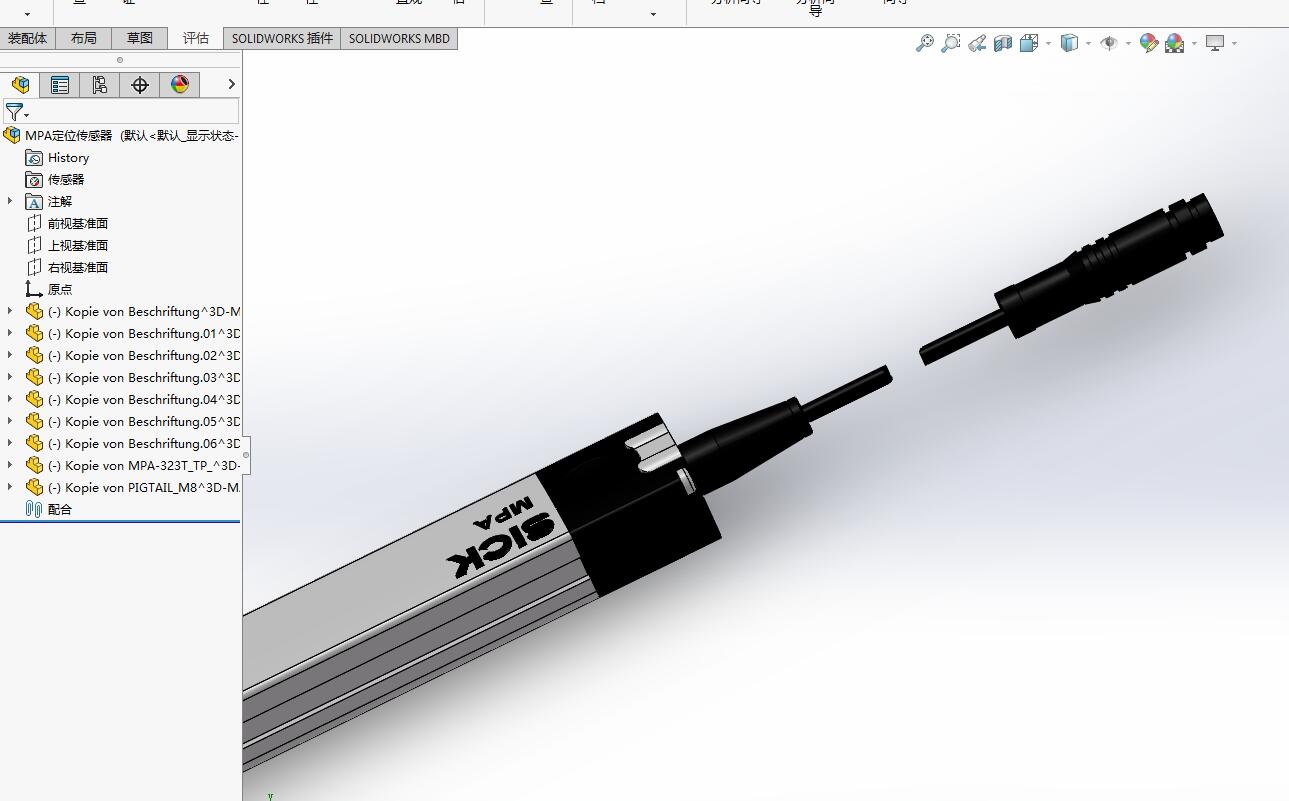Open the SOLIDWORKS MBD tab

point(399,38)
